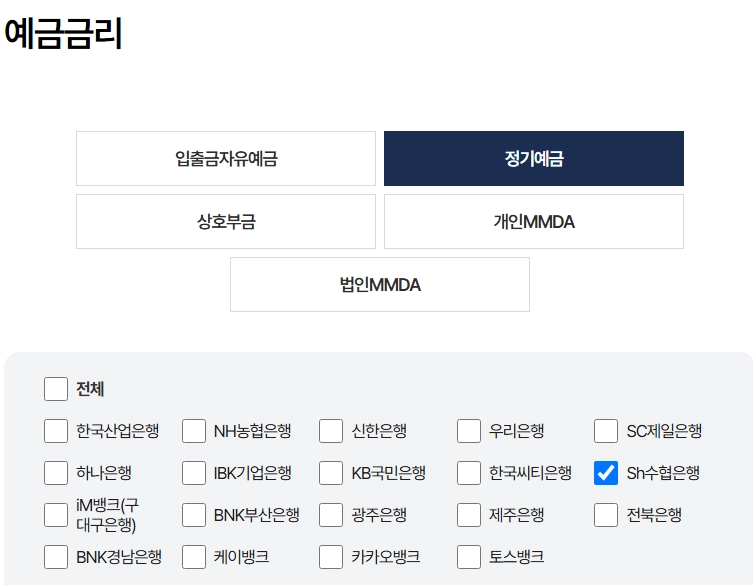This screenshot has width=753, height=585.
Task: Tick the NH농협은행 checkbox
Action: [x=194, y=431]
